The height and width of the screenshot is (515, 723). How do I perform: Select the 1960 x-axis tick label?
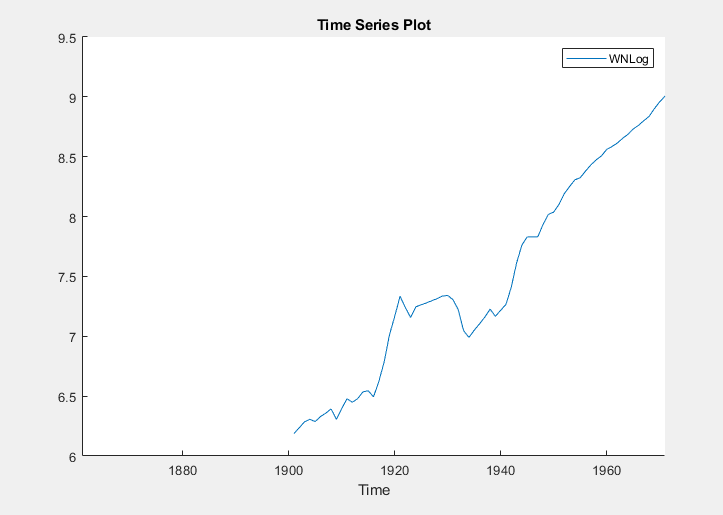click(606, 470)
